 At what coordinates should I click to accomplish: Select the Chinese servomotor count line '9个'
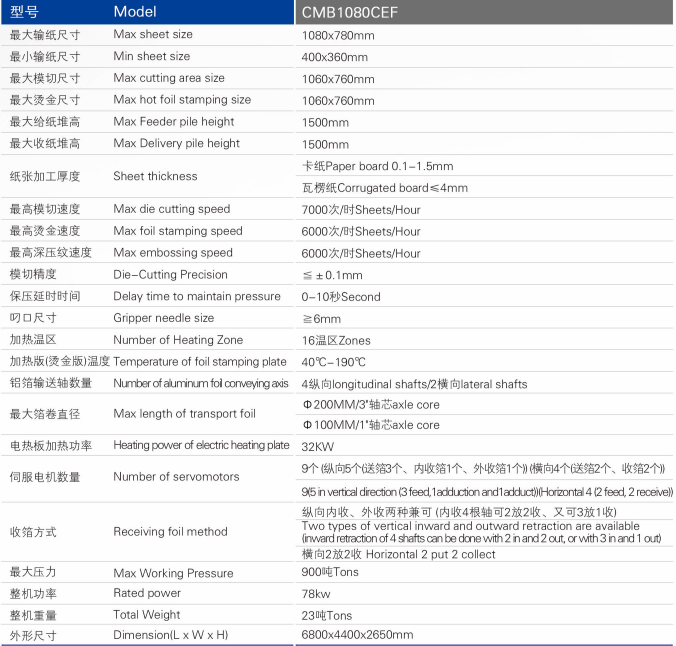483,469
